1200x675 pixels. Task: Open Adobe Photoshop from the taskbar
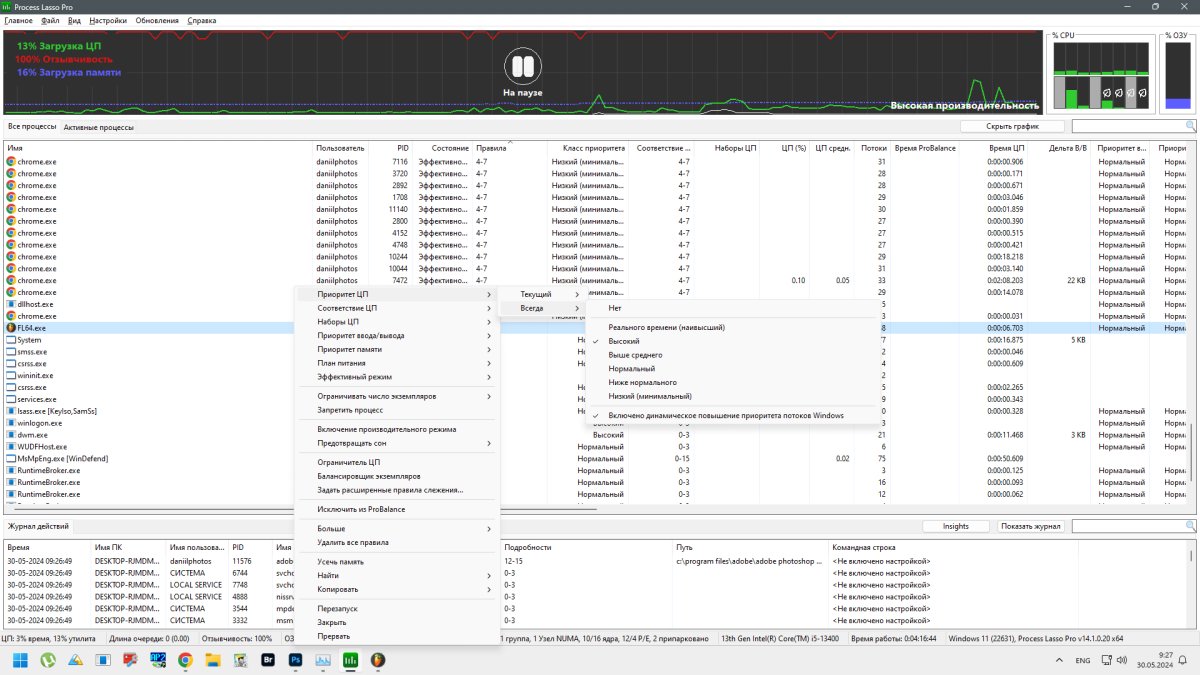tap(296, 660)
